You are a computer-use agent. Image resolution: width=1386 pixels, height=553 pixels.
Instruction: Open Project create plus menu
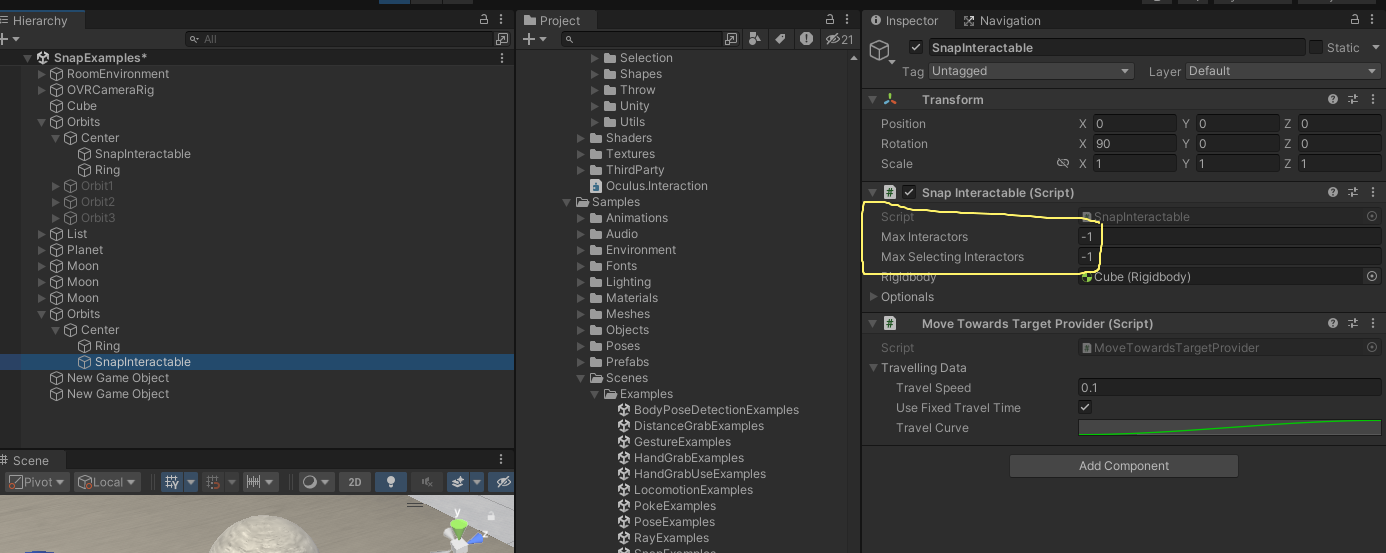535,39
